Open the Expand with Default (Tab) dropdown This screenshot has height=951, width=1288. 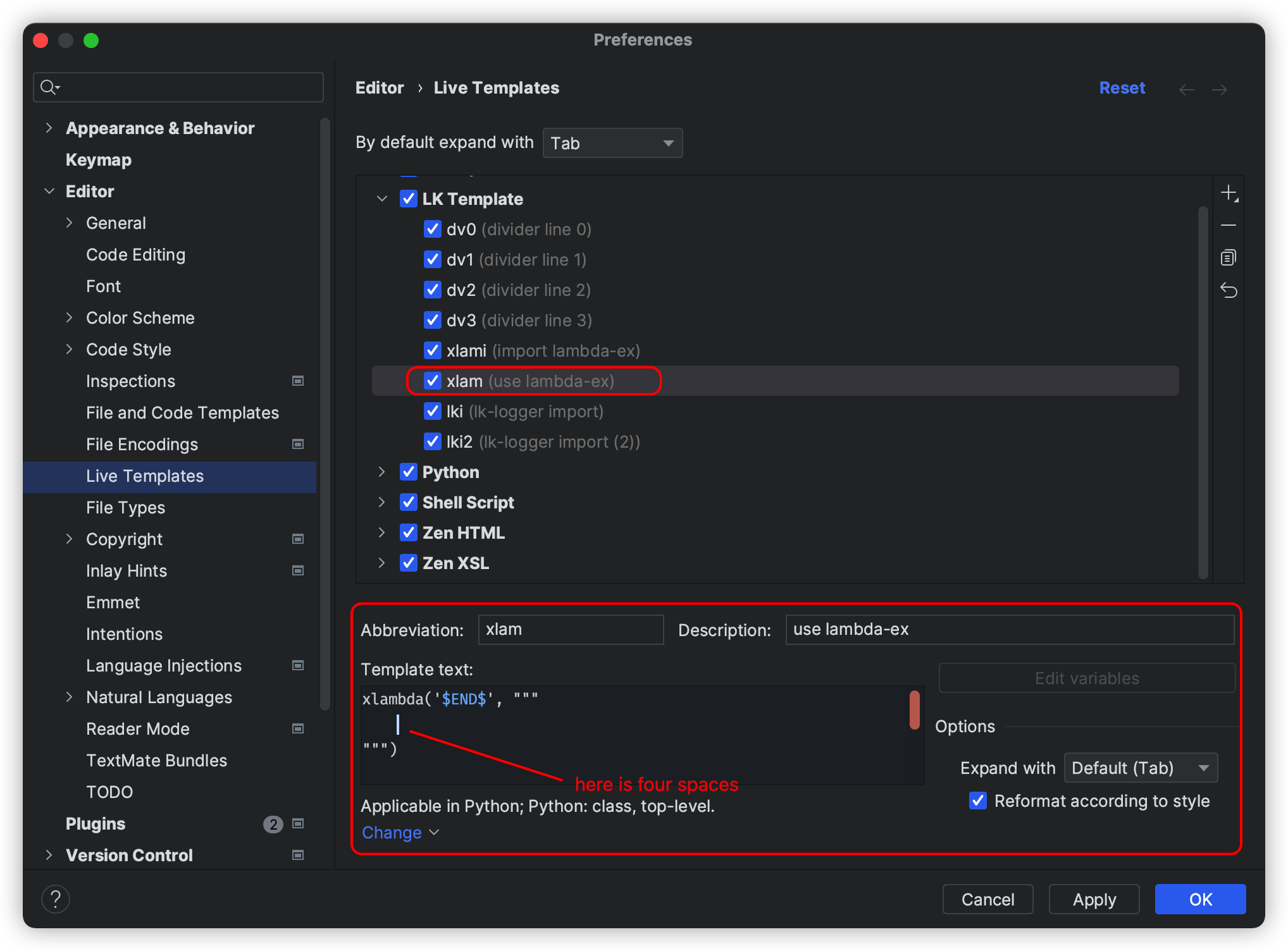tap(1141, 768)
